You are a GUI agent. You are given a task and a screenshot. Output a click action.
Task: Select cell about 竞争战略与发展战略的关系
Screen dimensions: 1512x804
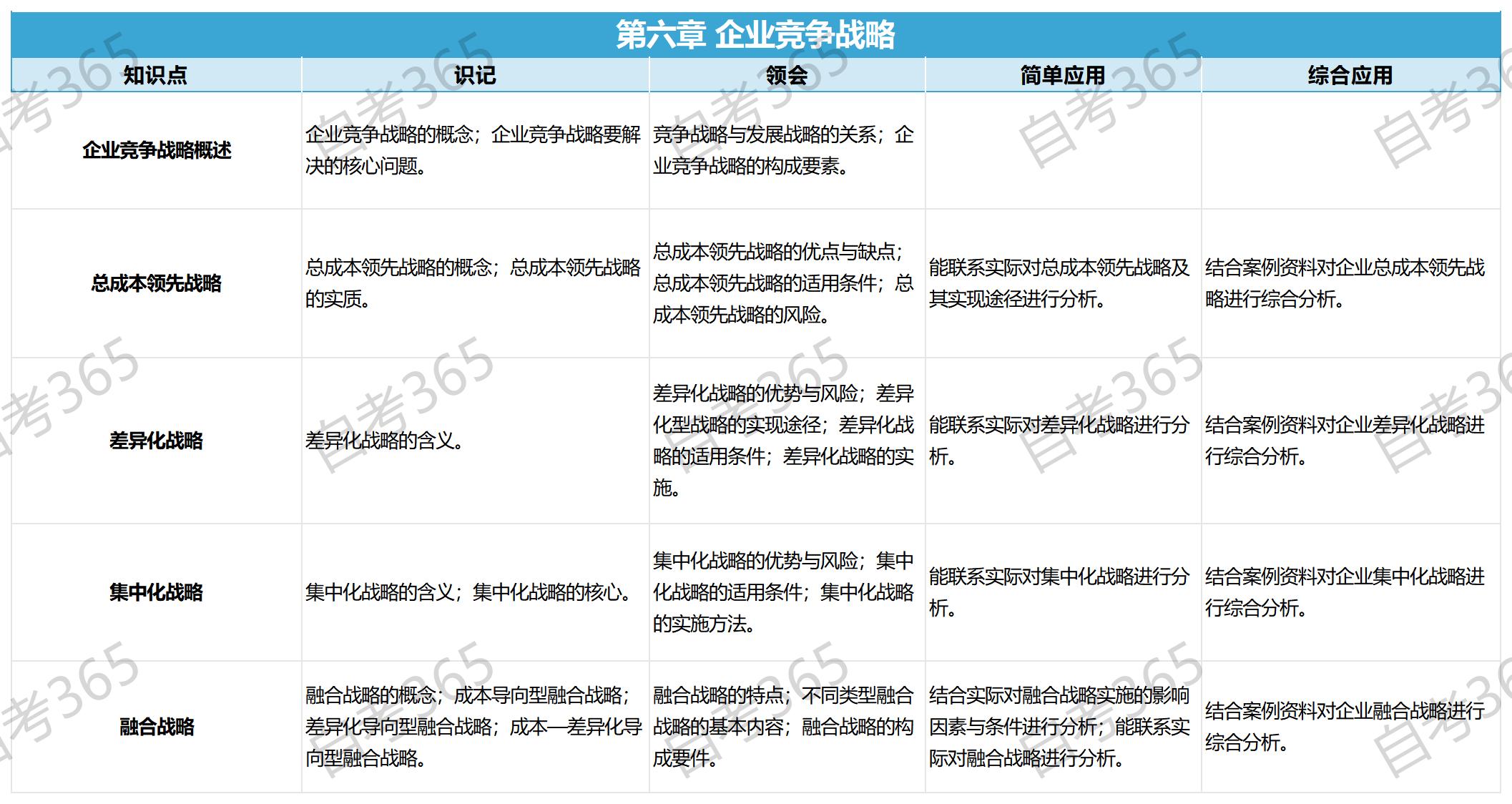coord(783,150)
